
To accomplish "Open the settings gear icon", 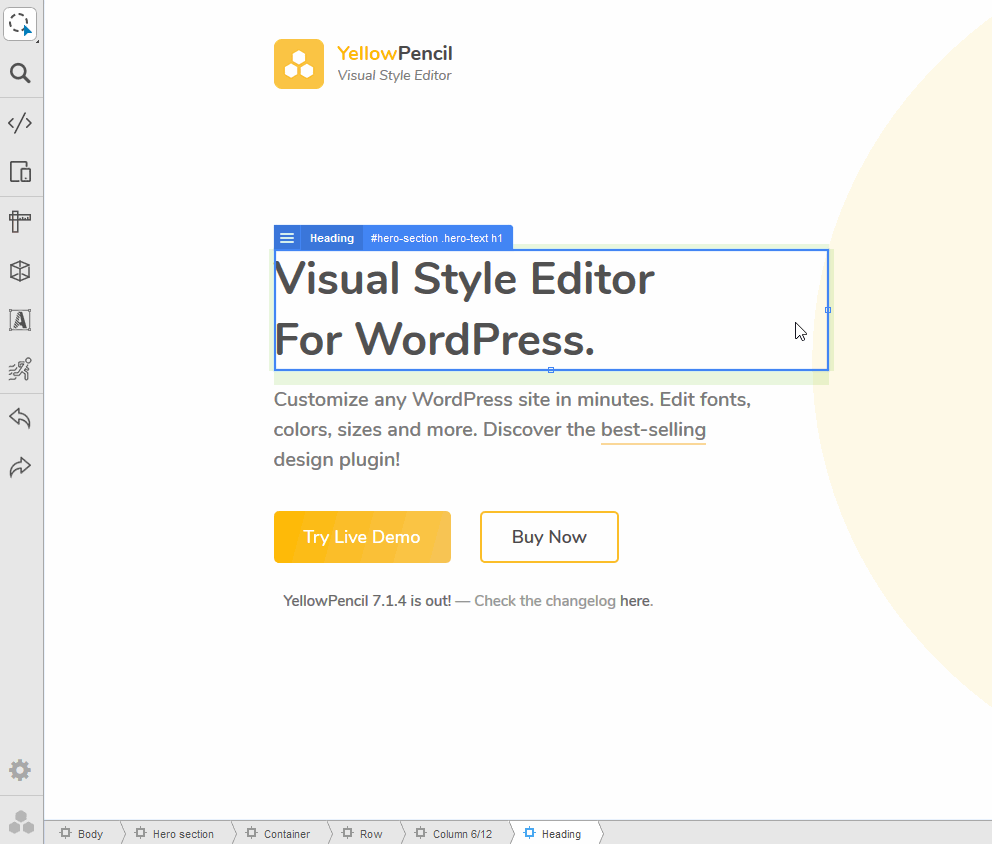I will [x=20, y=770].
